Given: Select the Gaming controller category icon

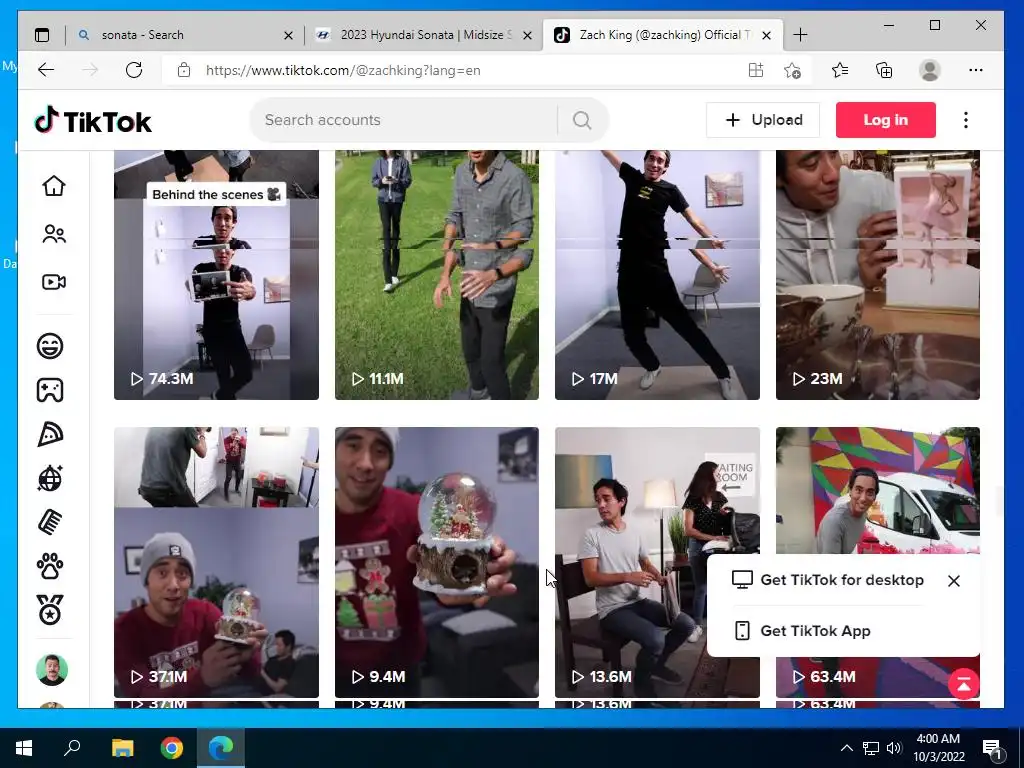Looking at the screenshot, I should (50, 390).
